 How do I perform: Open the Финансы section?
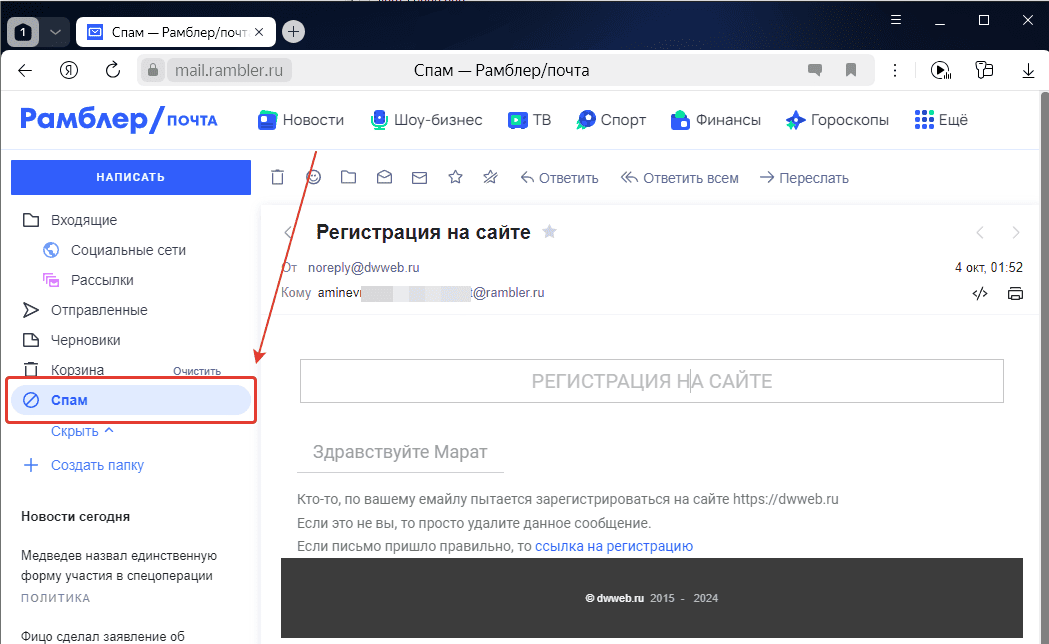pyautogui.click(x=716, y=120)
